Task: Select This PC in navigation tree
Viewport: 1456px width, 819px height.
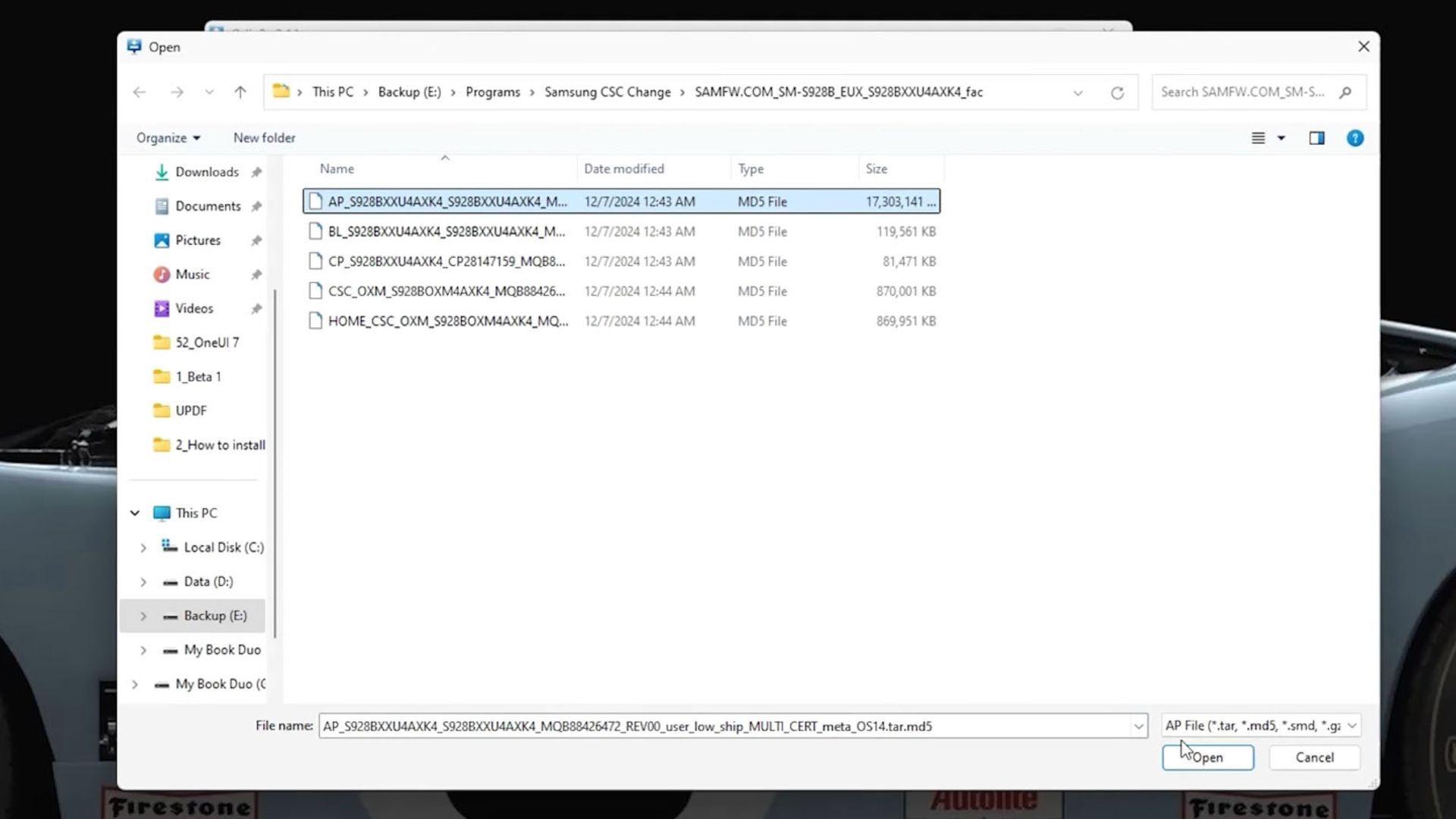Action: click(x=196, y=513)
